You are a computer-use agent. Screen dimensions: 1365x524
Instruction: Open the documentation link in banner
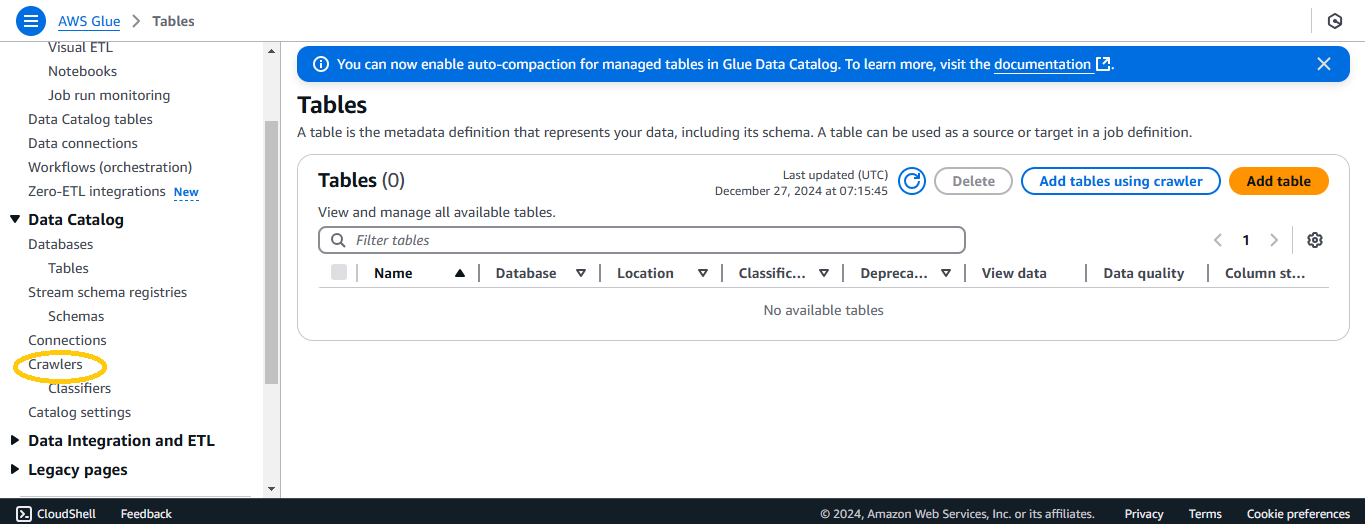(x=1042, y=64)
